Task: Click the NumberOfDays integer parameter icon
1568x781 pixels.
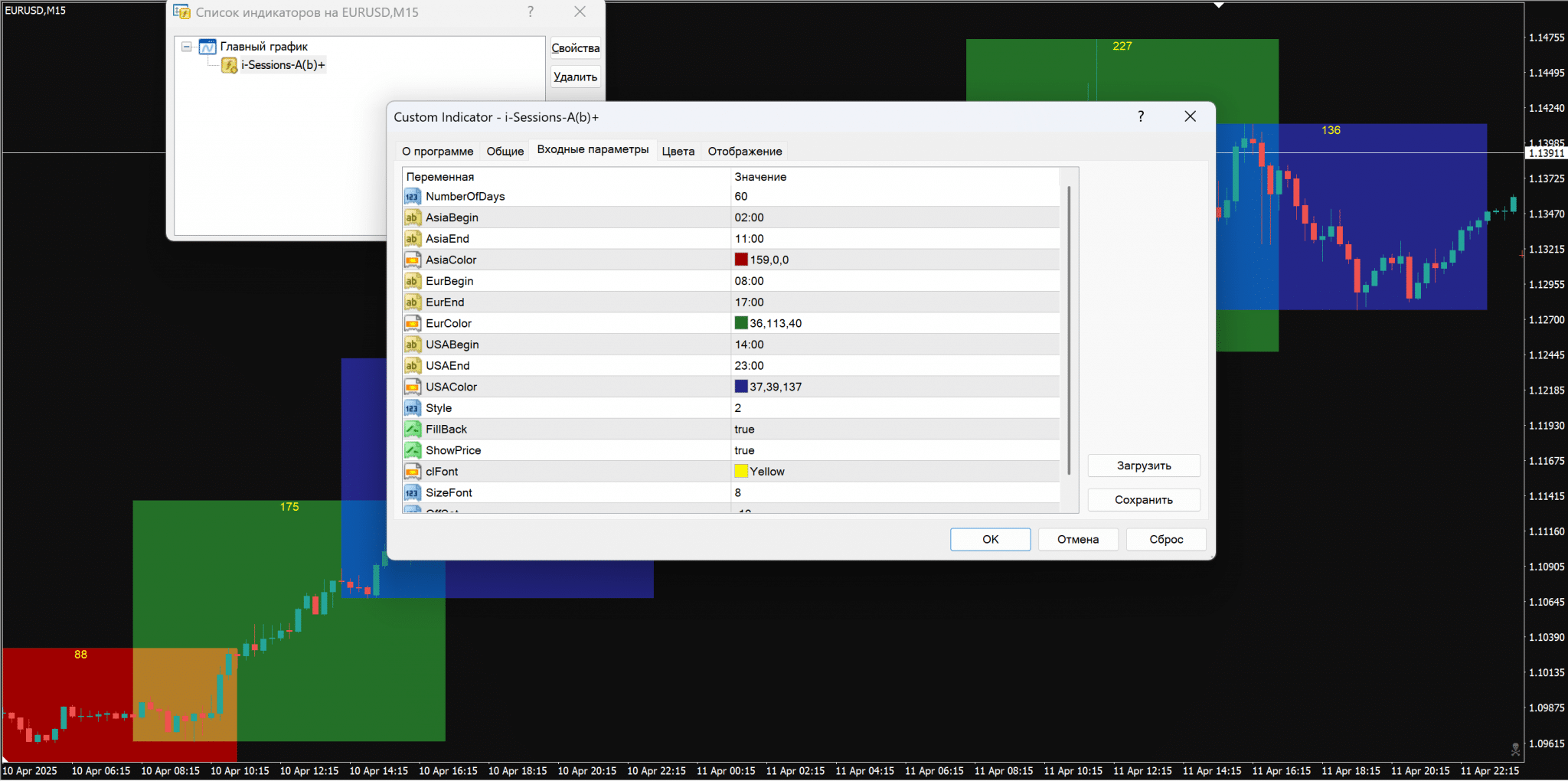Action: 412,197
